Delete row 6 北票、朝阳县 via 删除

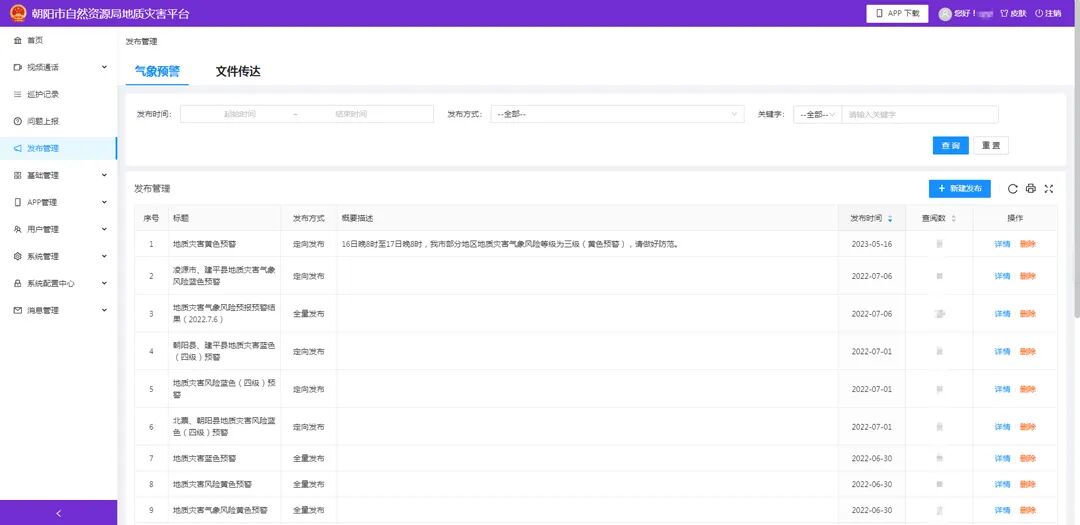point(1027,427)
